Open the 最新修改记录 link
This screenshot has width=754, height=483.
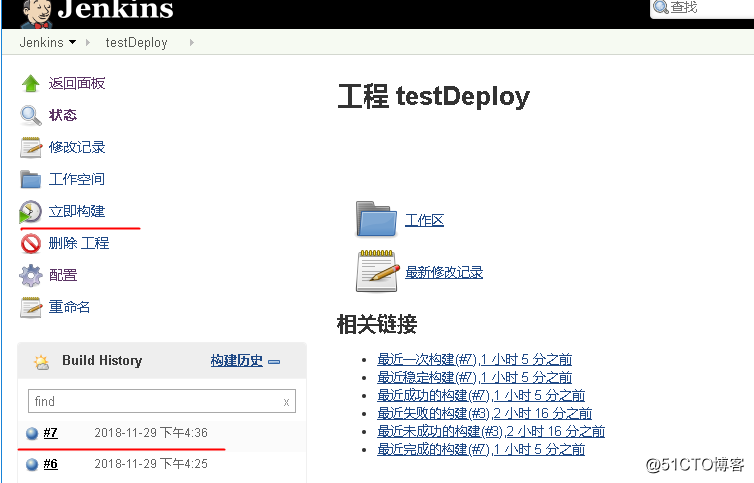(x=444, y=272)
